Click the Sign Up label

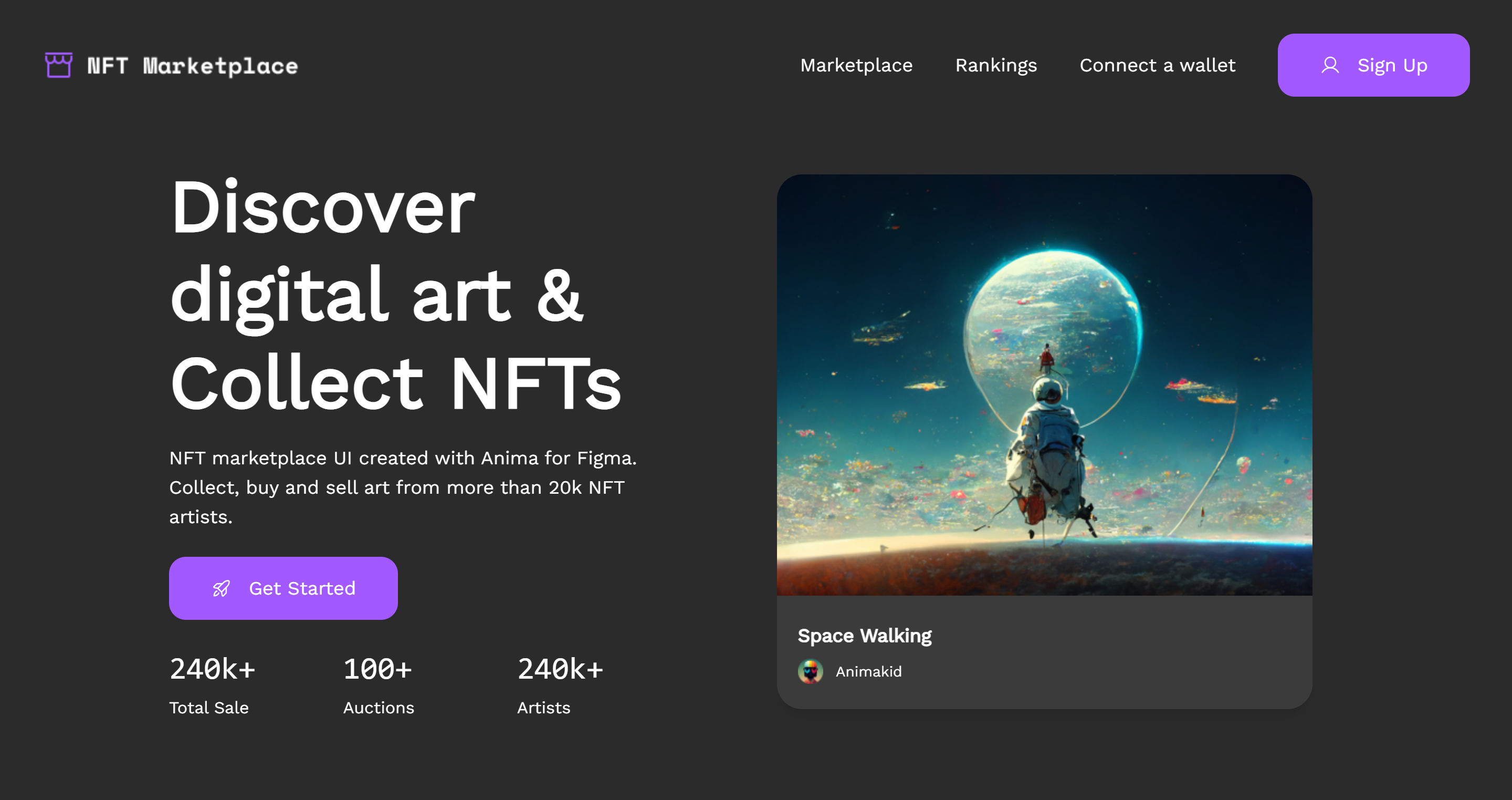click(1392, 65)
